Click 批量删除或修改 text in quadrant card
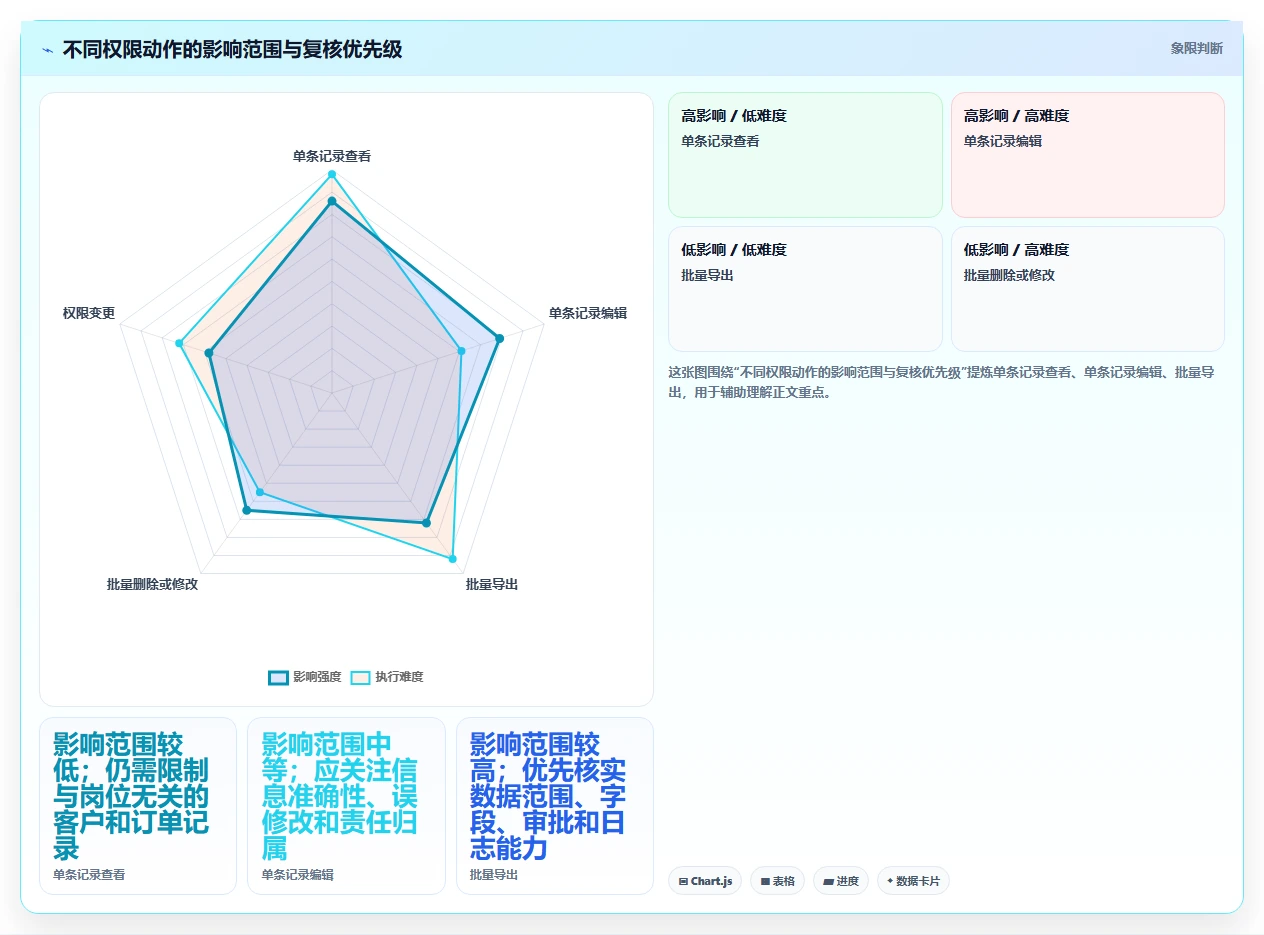1264x935 pixels. 1009,275
